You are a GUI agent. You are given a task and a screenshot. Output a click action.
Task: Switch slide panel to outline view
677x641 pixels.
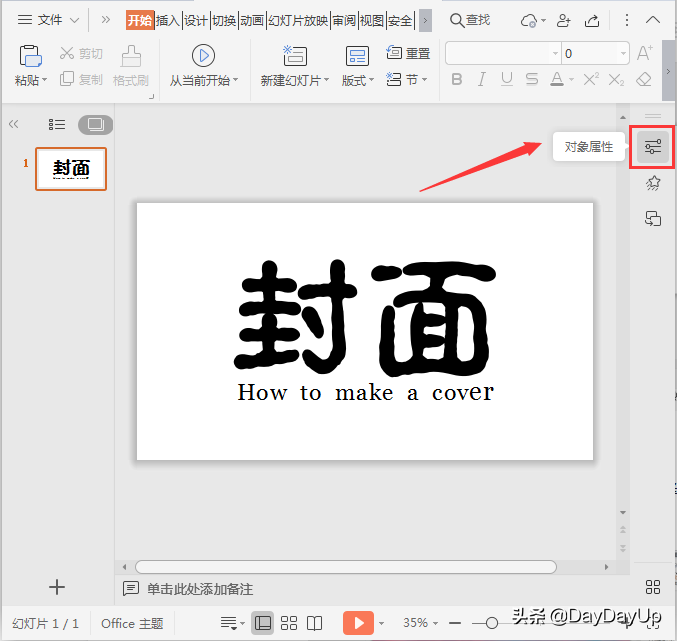(58, 125)
